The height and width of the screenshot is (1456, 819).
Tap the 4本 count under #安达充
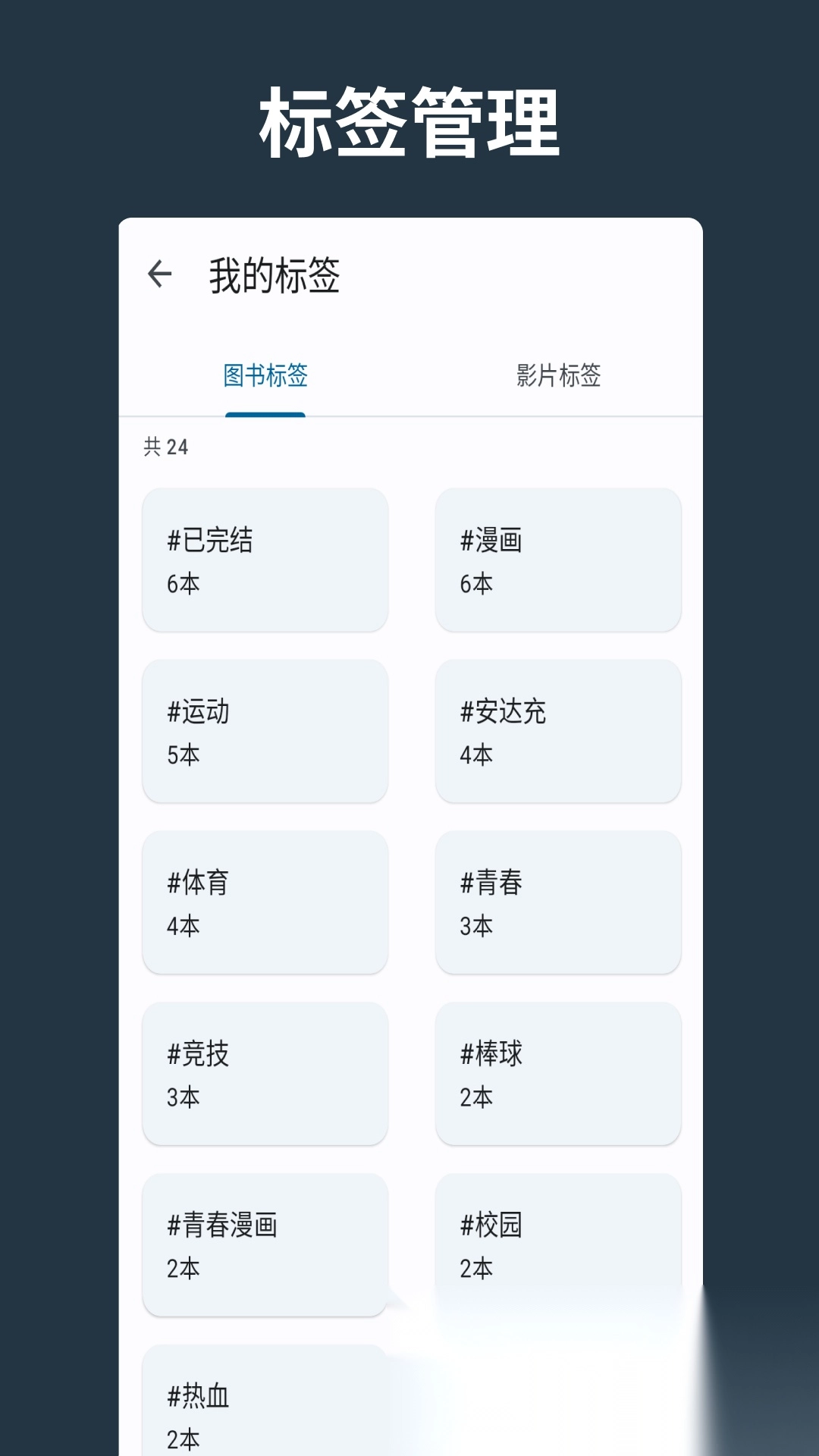(x=476, y=755)
